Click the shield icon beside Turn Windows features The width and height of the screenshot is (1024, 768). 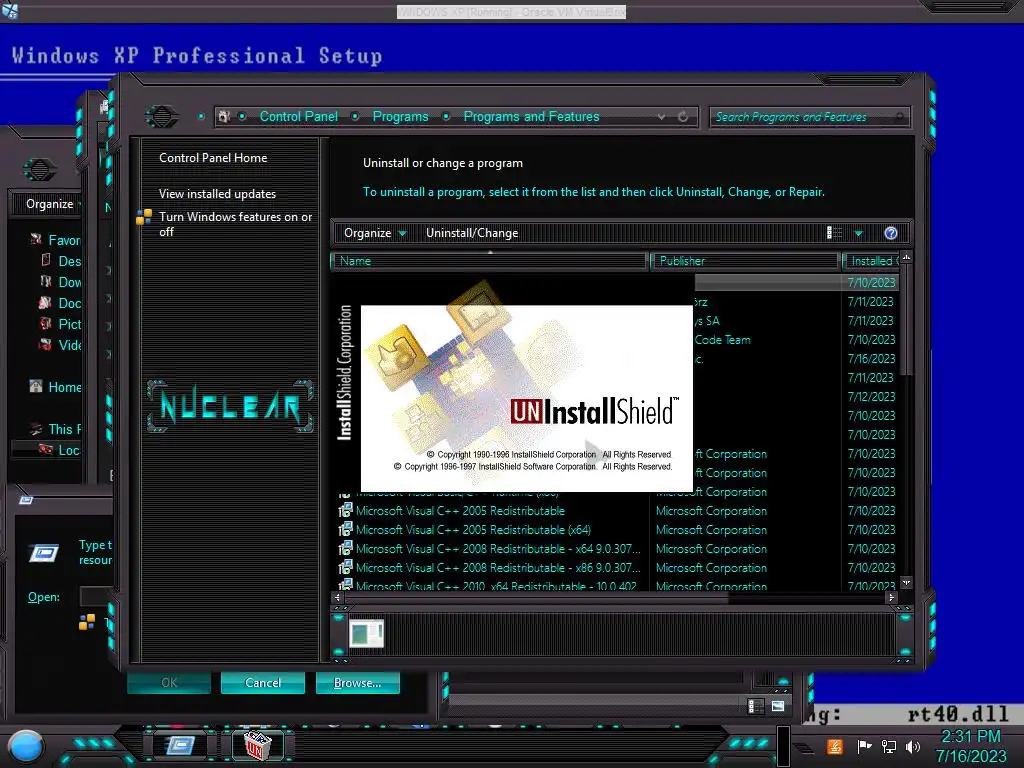144,217
